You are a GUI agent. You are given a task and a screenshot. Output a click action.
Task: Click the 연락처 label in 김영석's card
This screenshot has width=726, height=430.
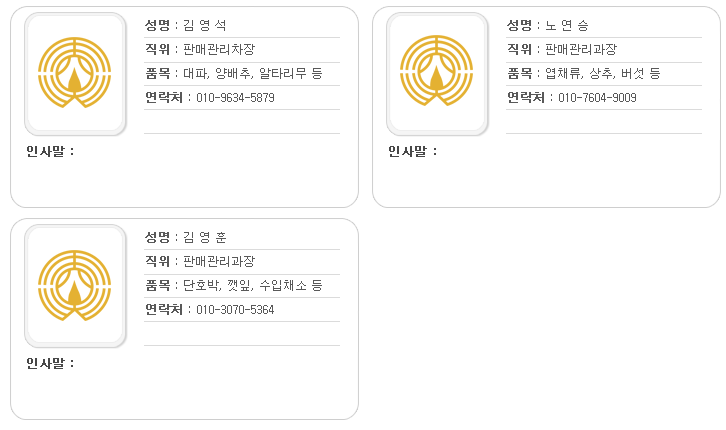point(164,97)
